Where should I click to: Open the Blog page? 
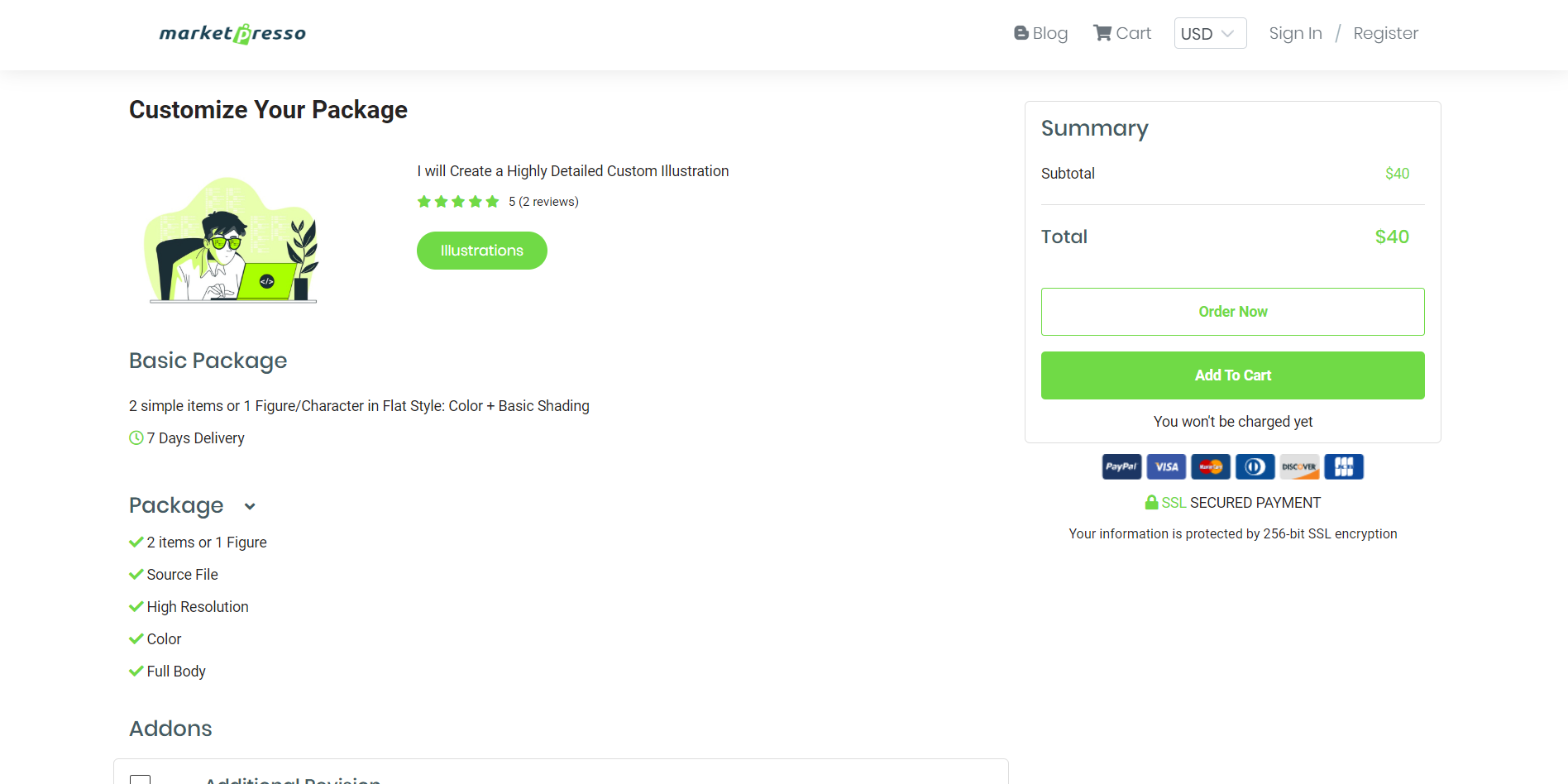(1040, 33)
